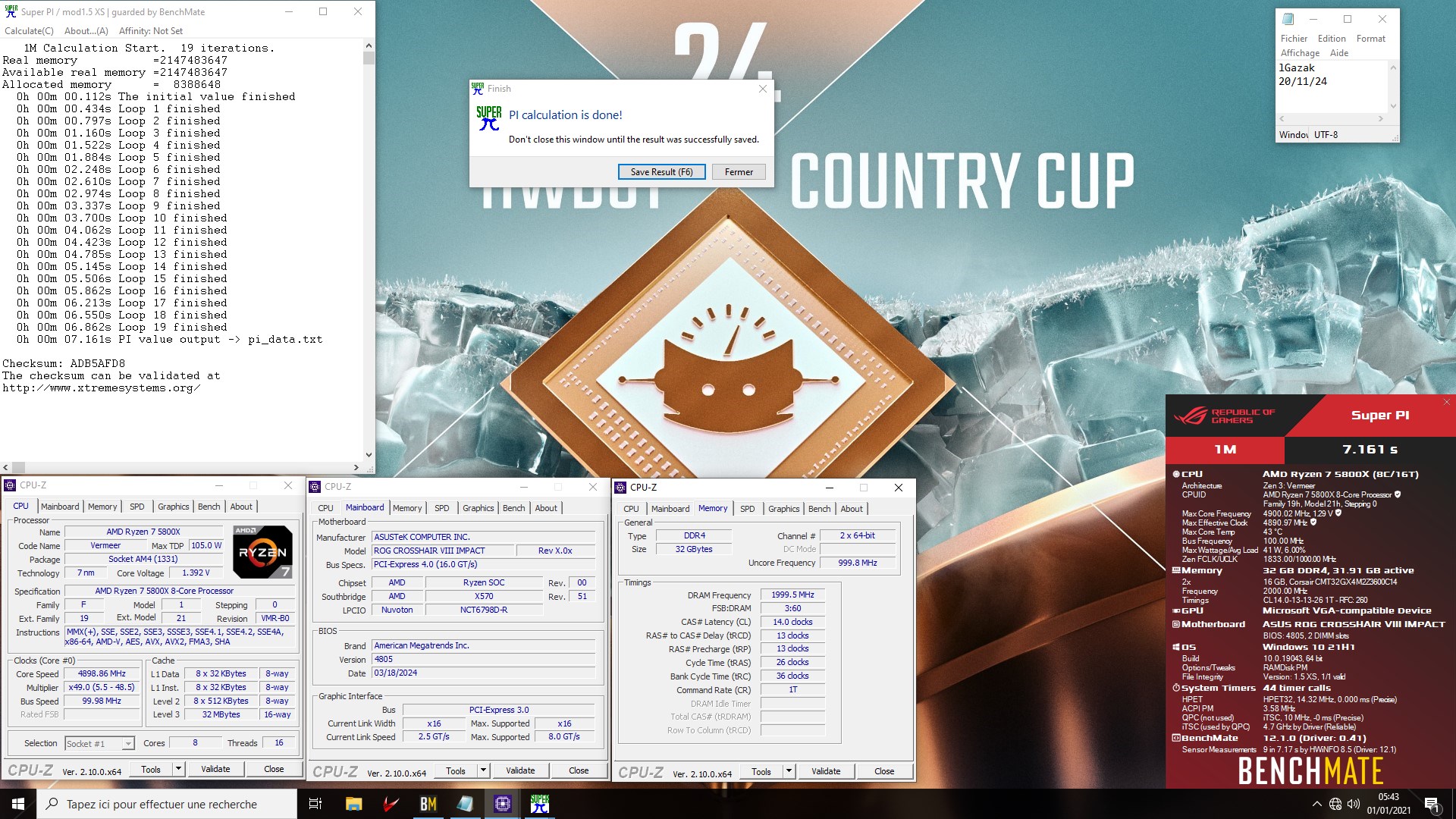Viewport: 1456px width, 819px height.
Task: Open Notepad taskbar icon
Action: pos(465,804)
